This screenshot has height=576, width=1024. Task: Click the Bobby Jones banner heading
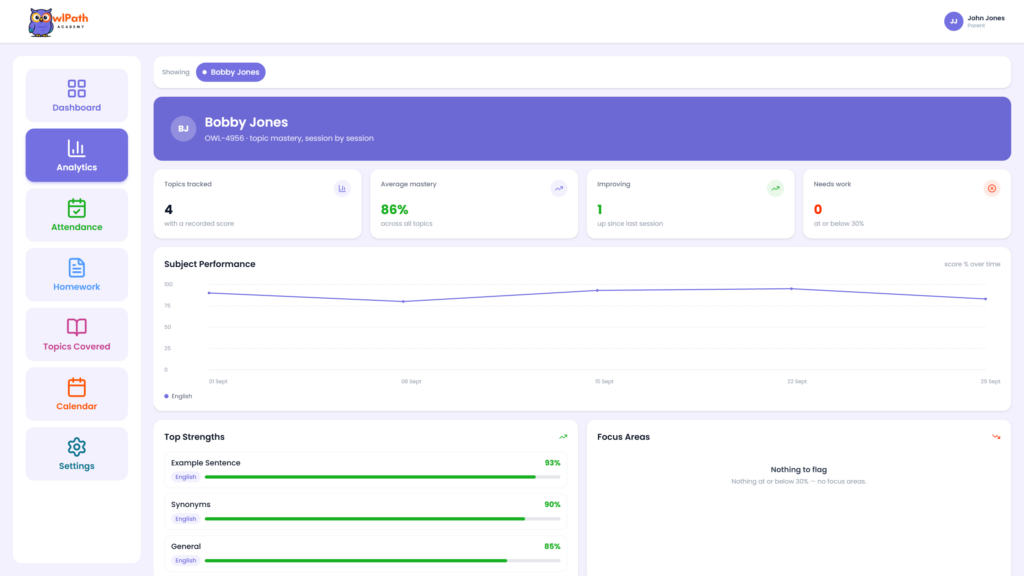(x=246, y=122)
